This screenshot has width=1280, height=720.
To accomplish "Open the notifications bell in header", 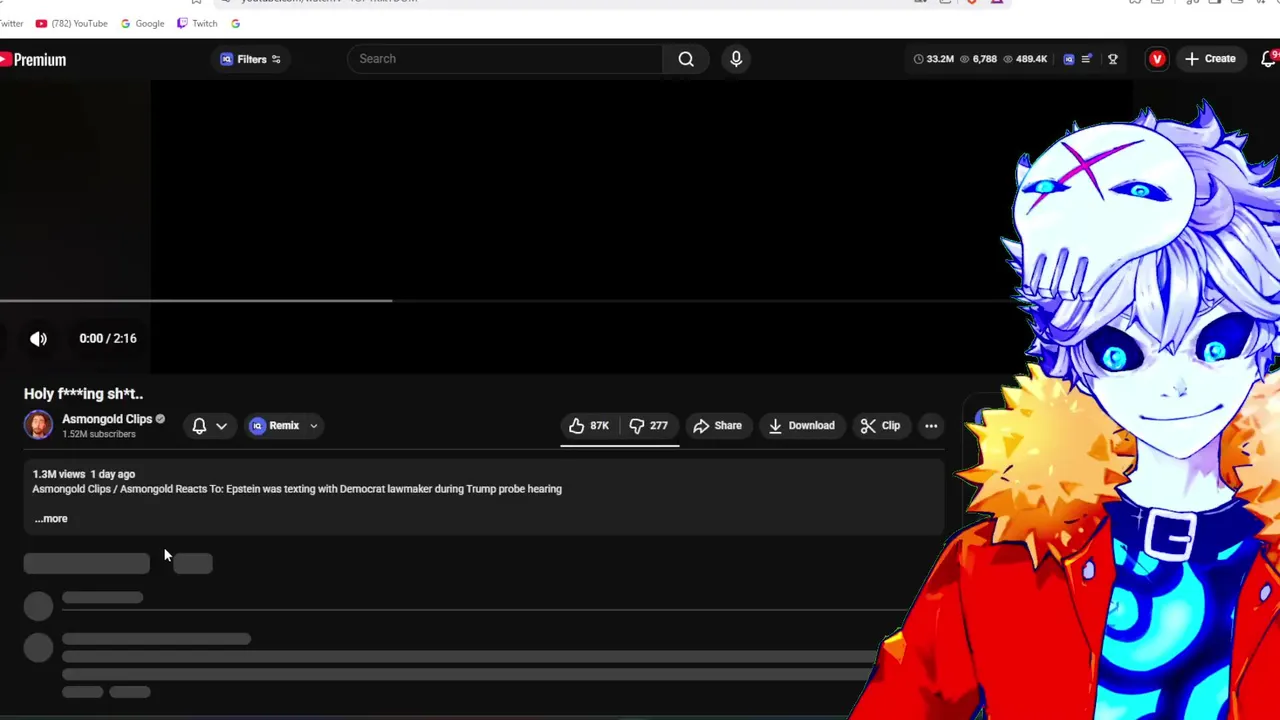I will [1269, 59].
